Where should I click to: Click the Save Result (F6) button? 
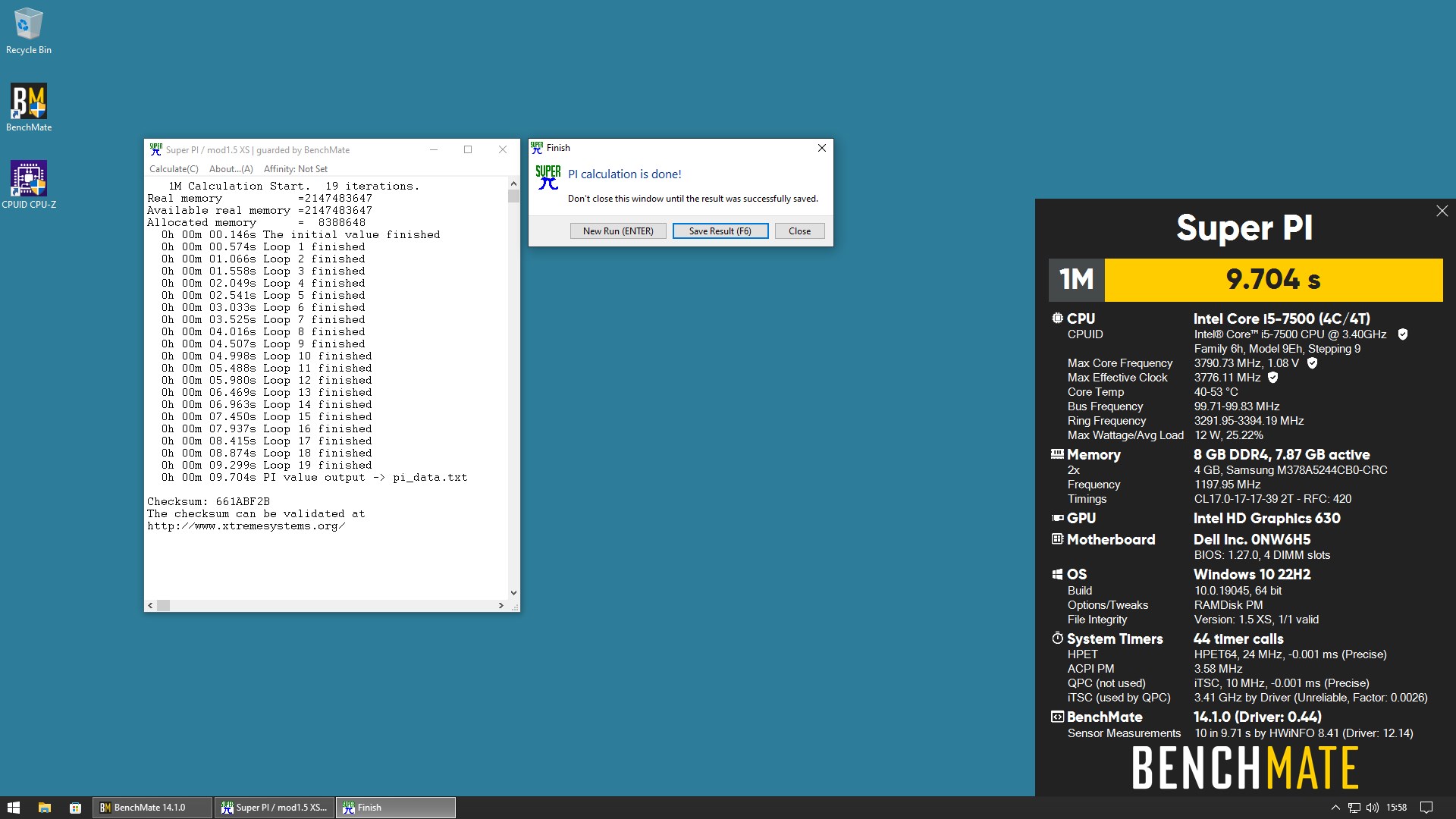tap(720, 231)
